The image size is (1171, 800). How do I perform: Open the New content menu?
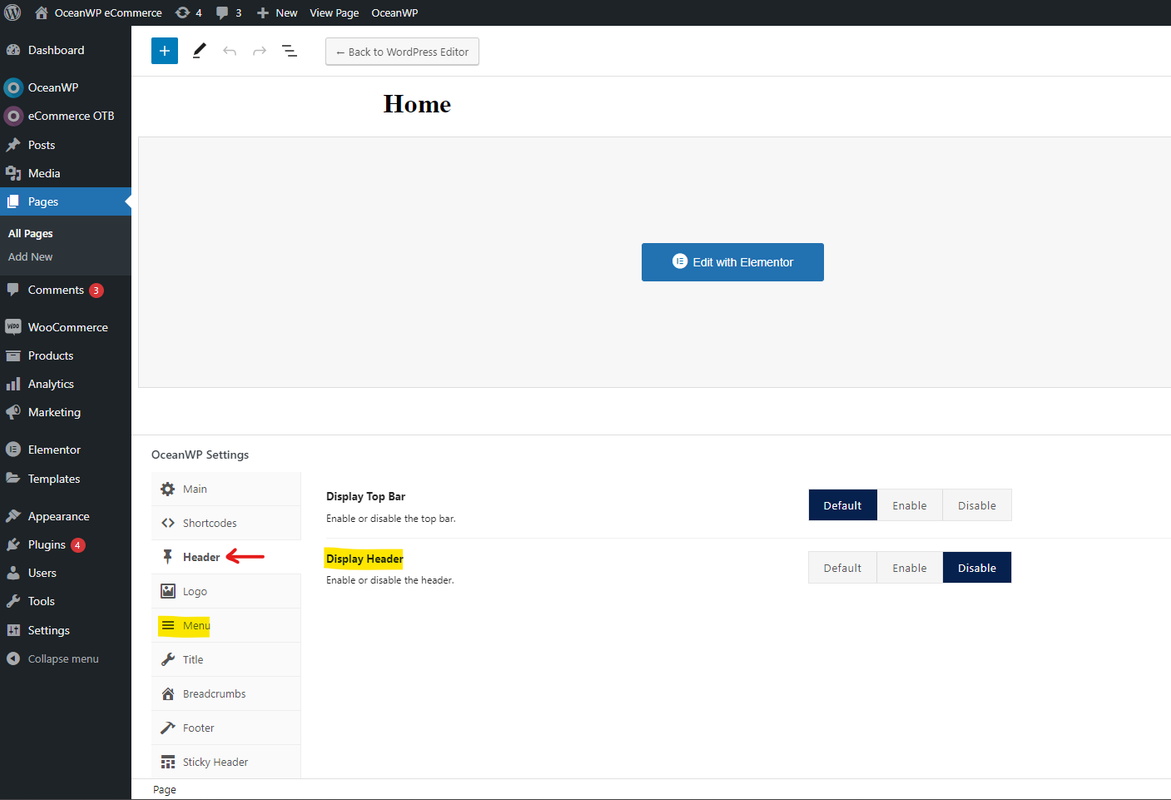[x=277, y=13]
